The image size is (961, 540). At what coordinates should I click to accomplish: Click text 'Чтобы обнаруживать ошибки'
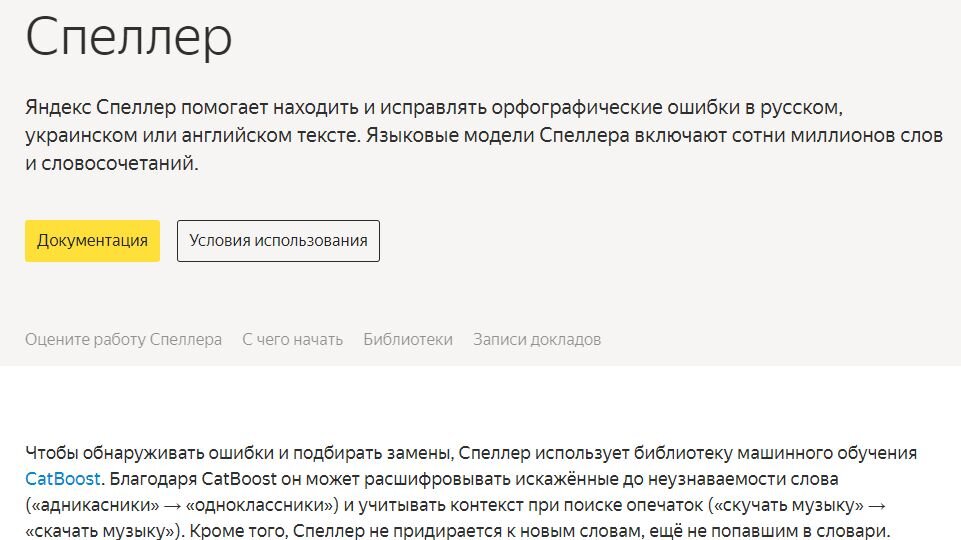pyautogui.click(x=150, y=454)
